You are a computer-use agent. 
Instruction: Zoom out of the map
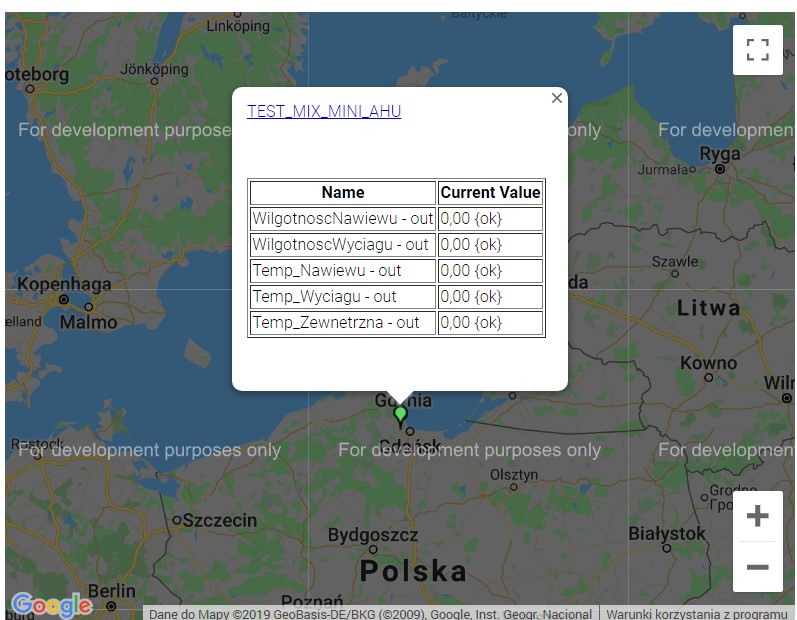tap(757, 567)
